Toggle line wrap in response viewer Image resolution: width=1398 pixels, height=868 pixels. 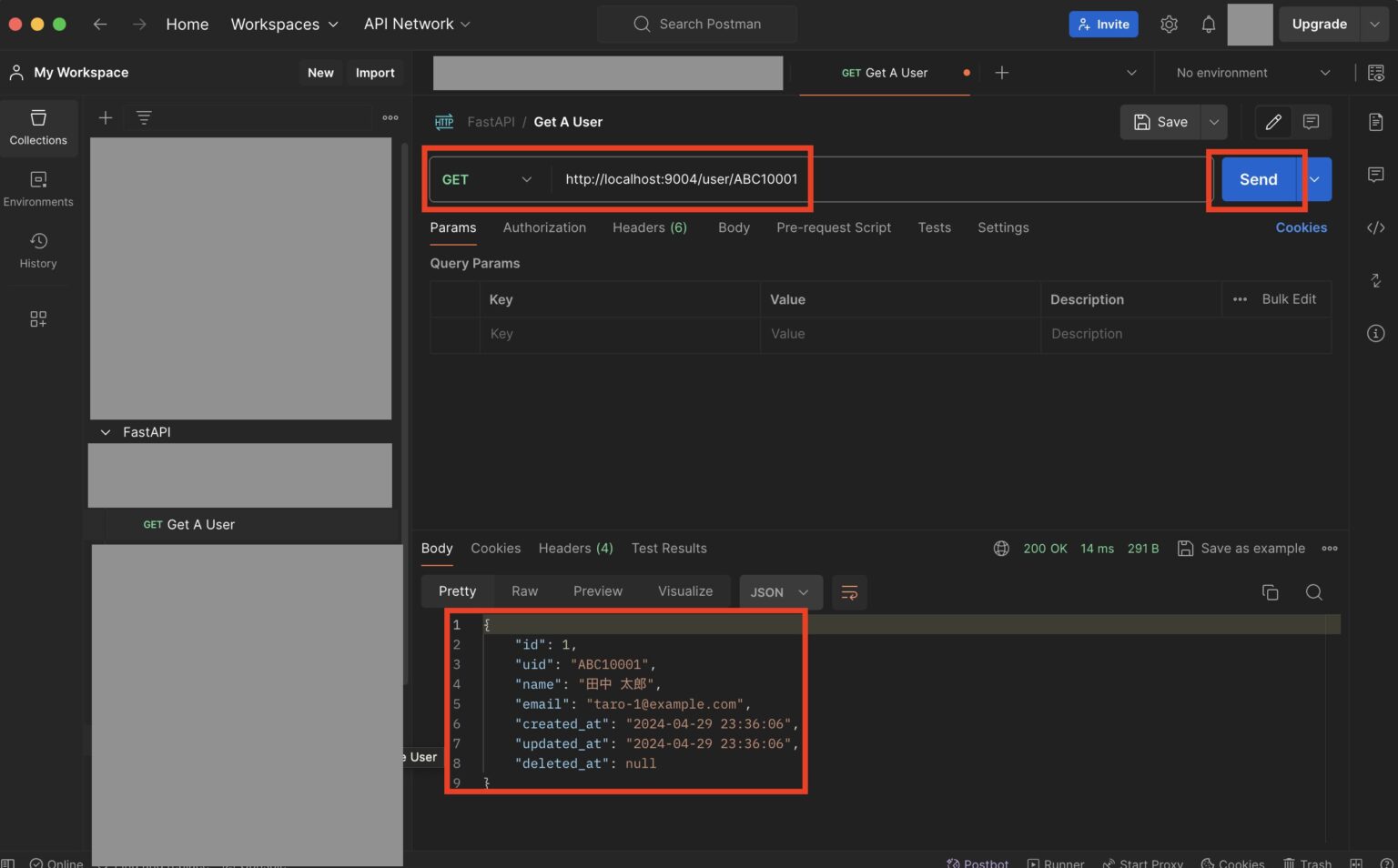(x=848, y=592)
